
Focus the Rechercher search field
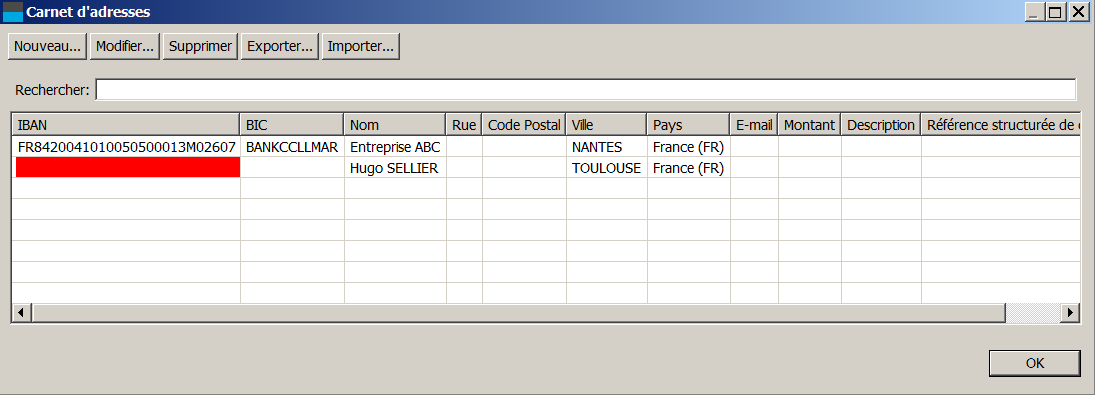click(586, 90)
